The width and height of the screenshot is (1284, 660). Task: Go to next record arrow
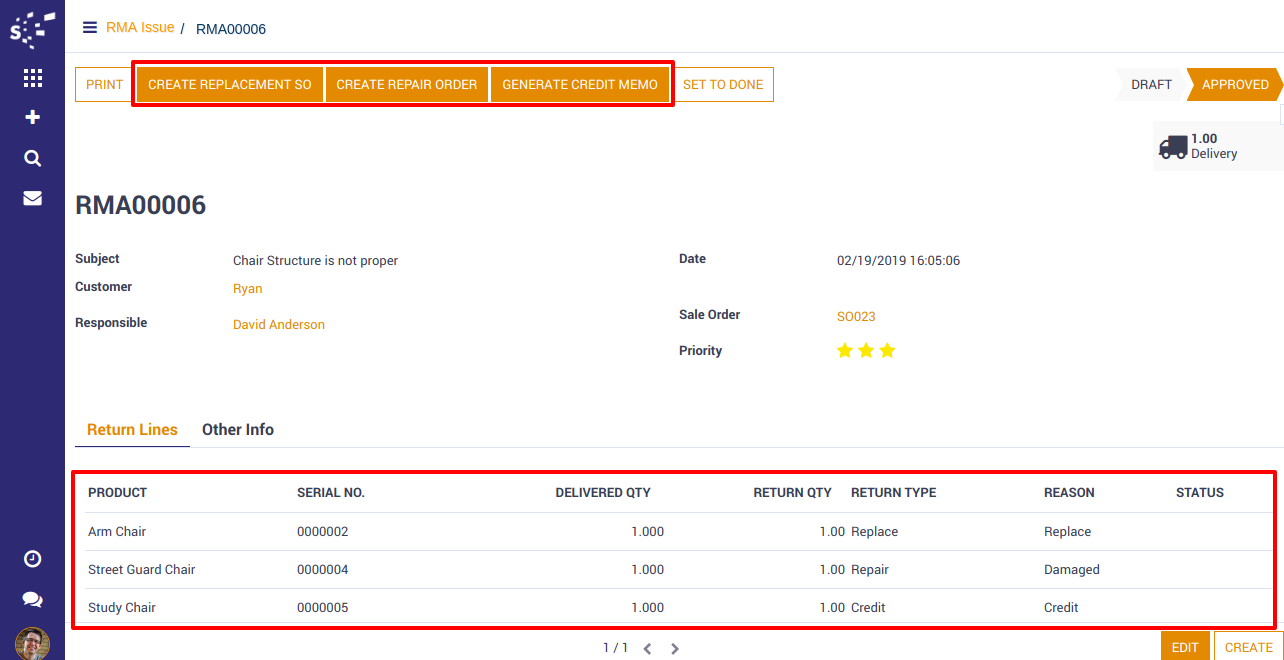click(x=675, y=649)
